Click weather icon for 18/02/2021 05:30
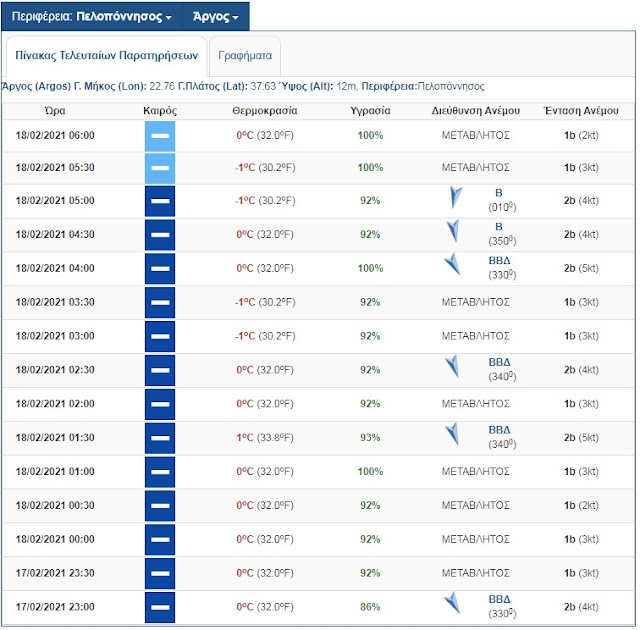This screenshot has height=630, width=640. click(160, 168)
